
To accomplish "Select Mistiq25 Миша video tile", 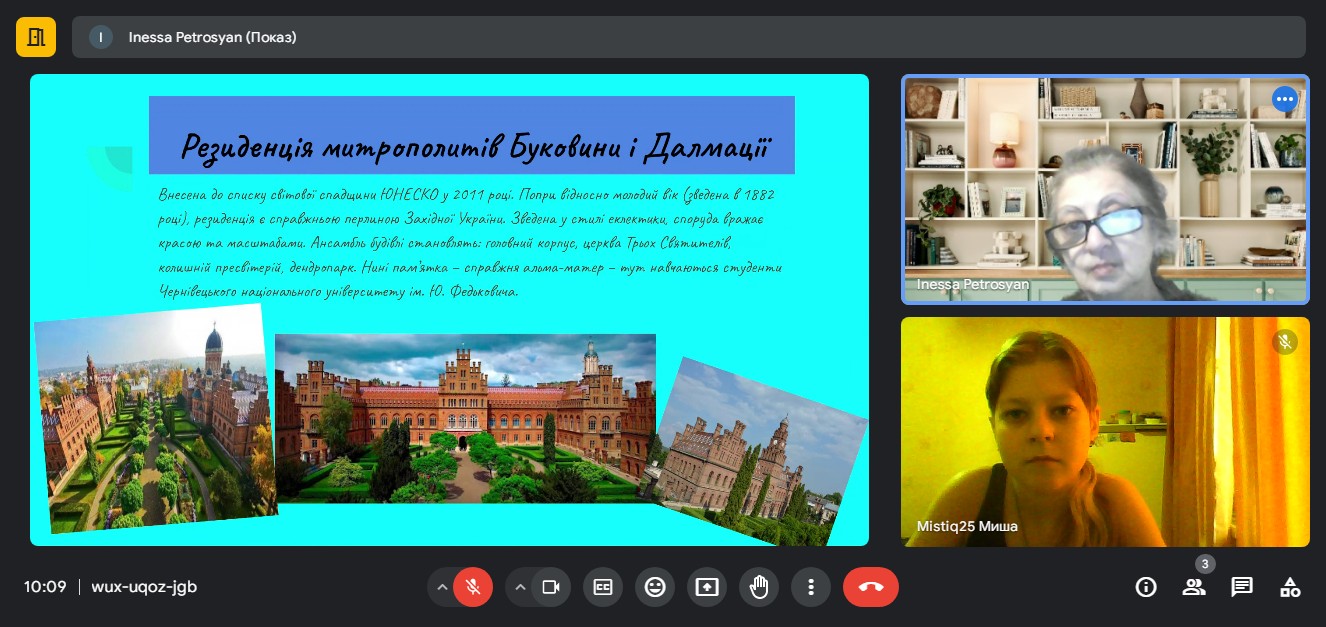I will tap(1105, 432).
